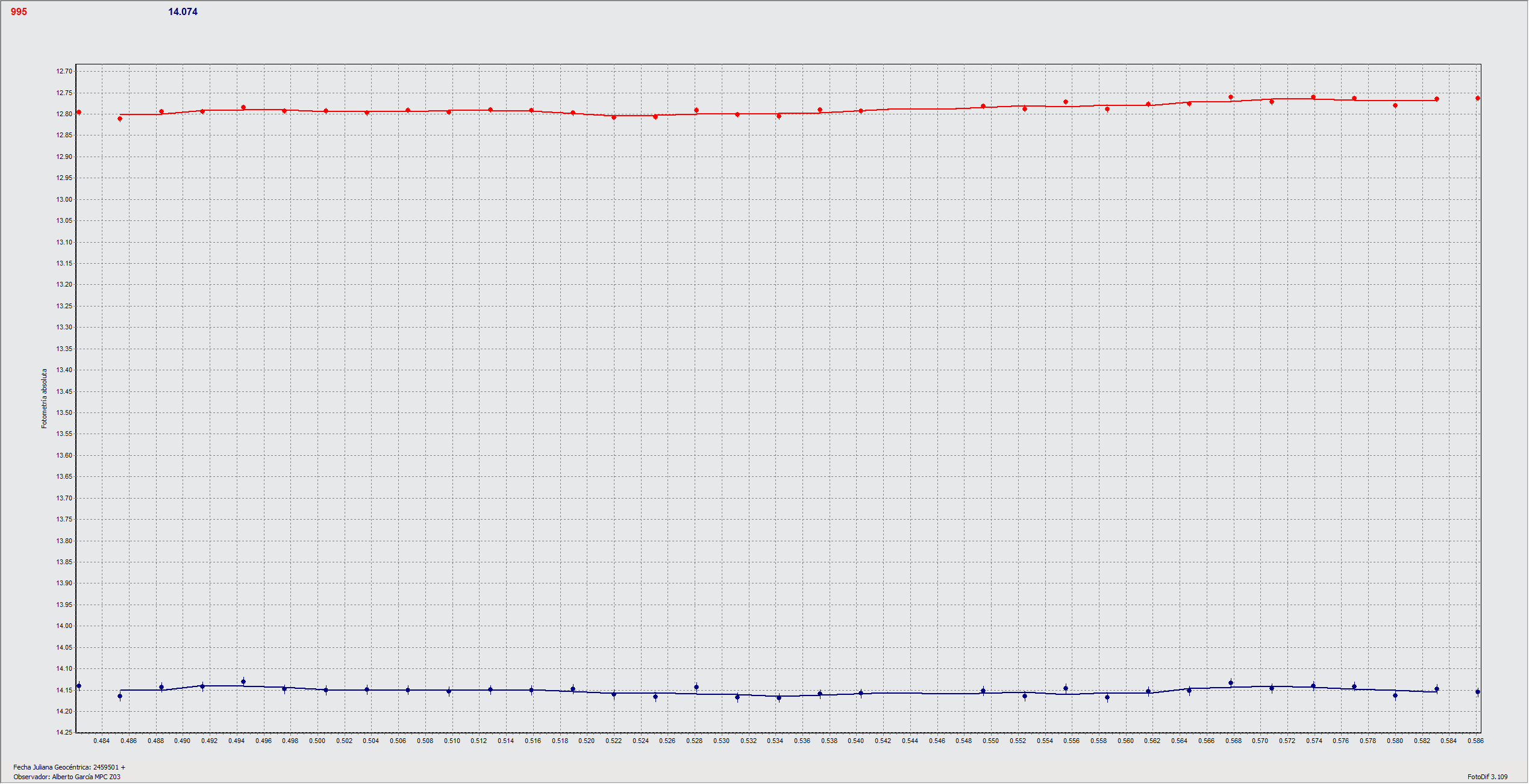Click the 0.586 x-axis tick label
This screenshot has height=784, width=1529.
tap(1475, 741)
